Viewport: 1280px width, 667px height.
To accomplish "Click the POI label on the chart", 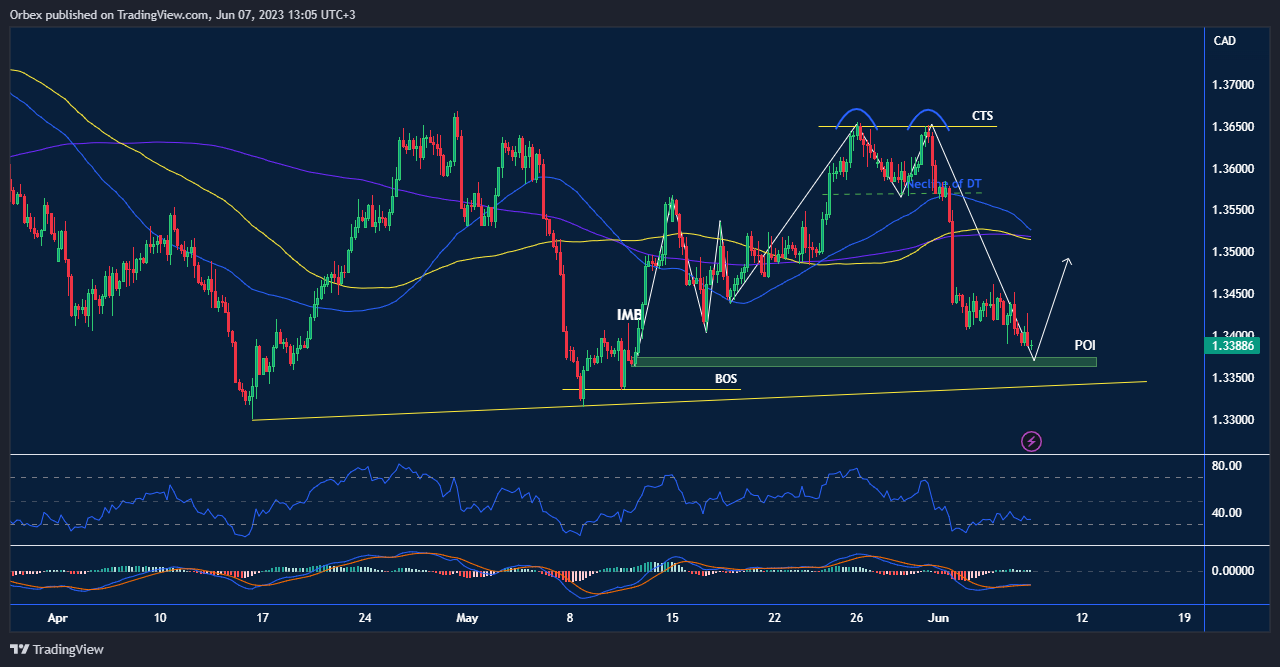I will [x=1083, y=345].
